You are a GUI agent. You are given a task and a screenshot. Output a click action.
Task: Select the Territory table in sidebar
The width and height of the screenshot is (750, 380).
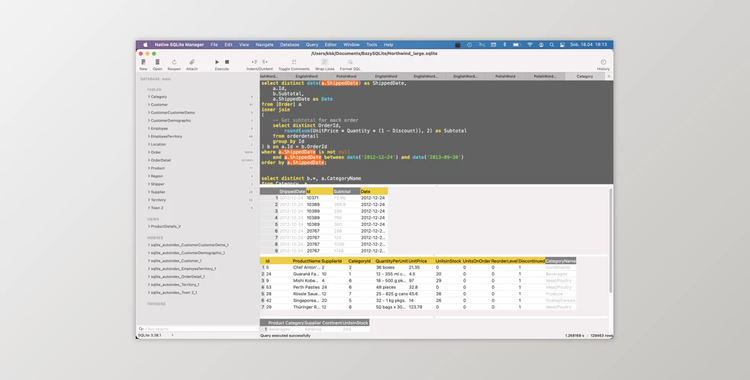[x=158, y=200]
